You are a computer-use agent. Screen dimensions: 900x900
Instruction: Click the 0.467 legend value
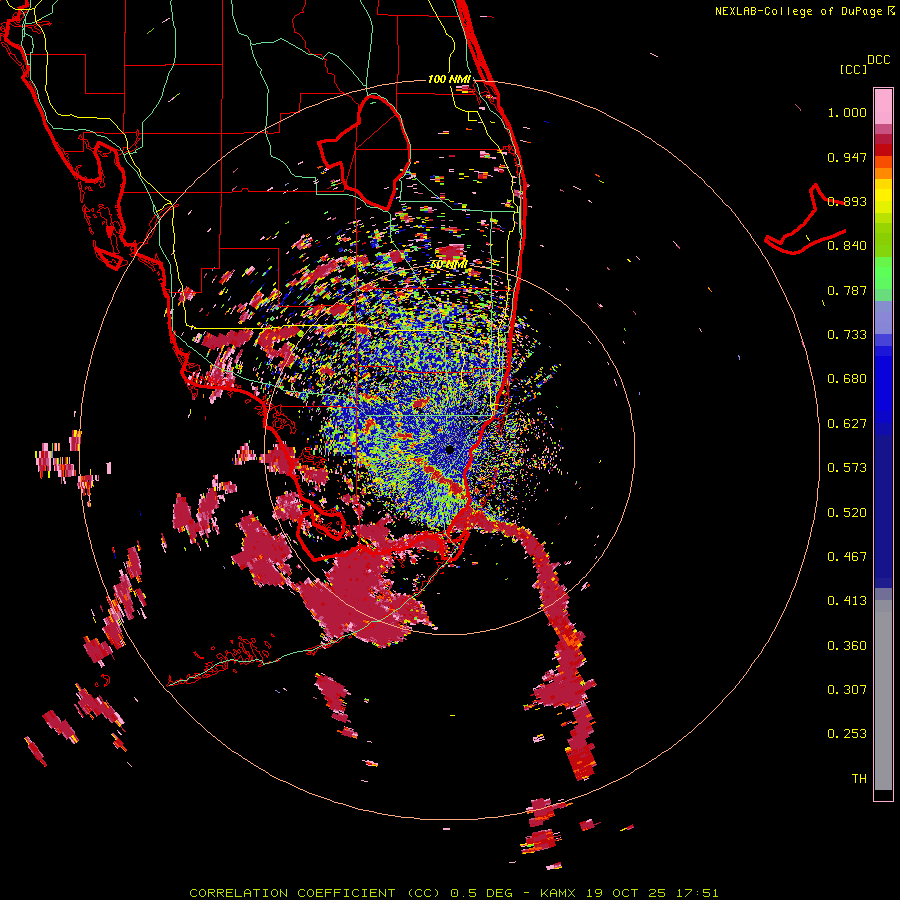click(847, 557)
